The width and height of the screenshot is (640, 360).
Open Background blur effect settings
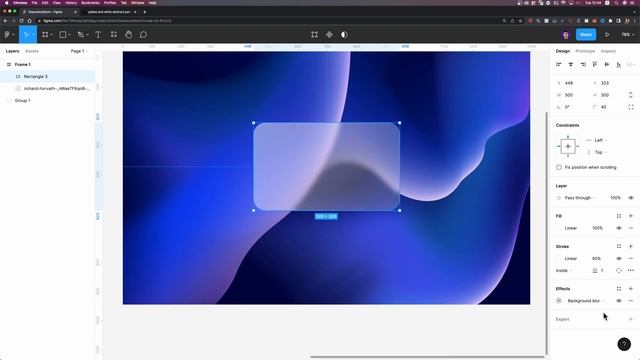559,301
